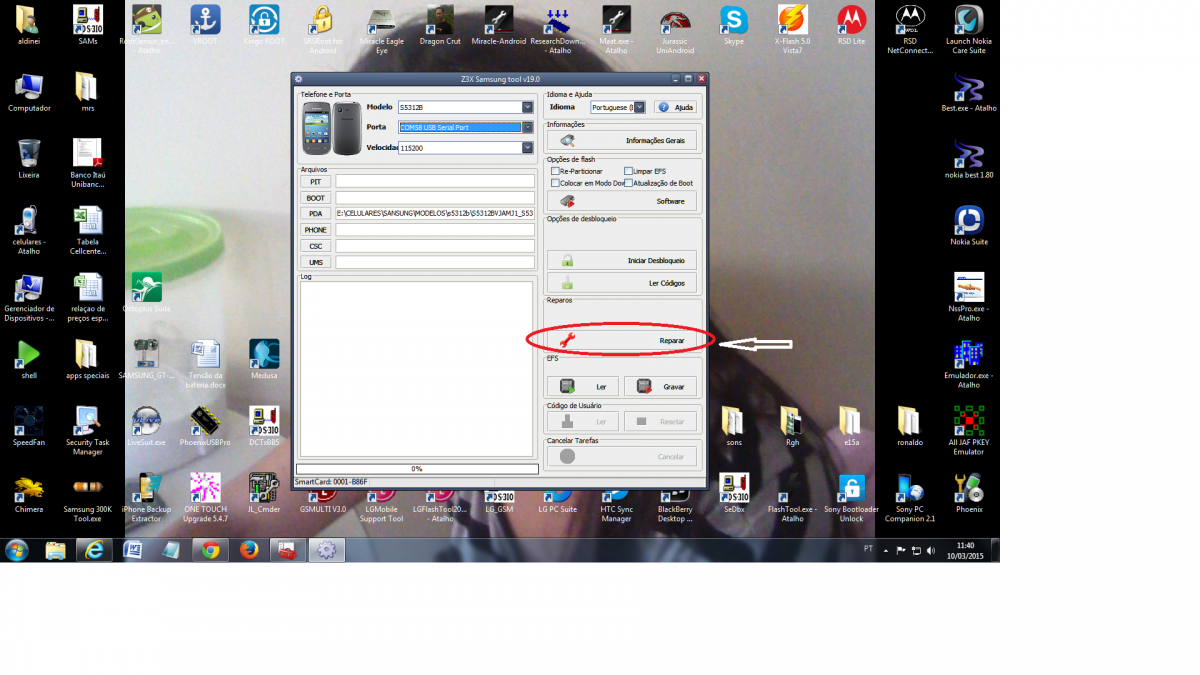Select the All JAF PKEY Emulator icon
This screenshot has height=675, width=1200.
coord(969,431)
